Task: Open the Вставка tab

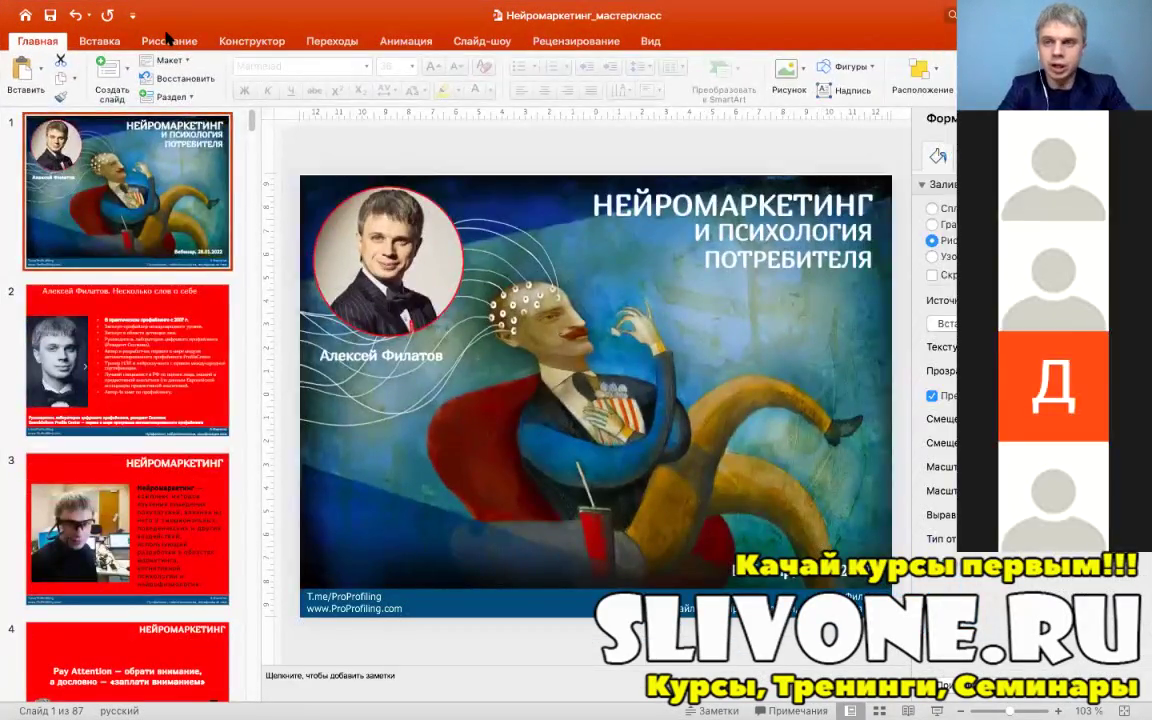Action: [x=99, y=41]
